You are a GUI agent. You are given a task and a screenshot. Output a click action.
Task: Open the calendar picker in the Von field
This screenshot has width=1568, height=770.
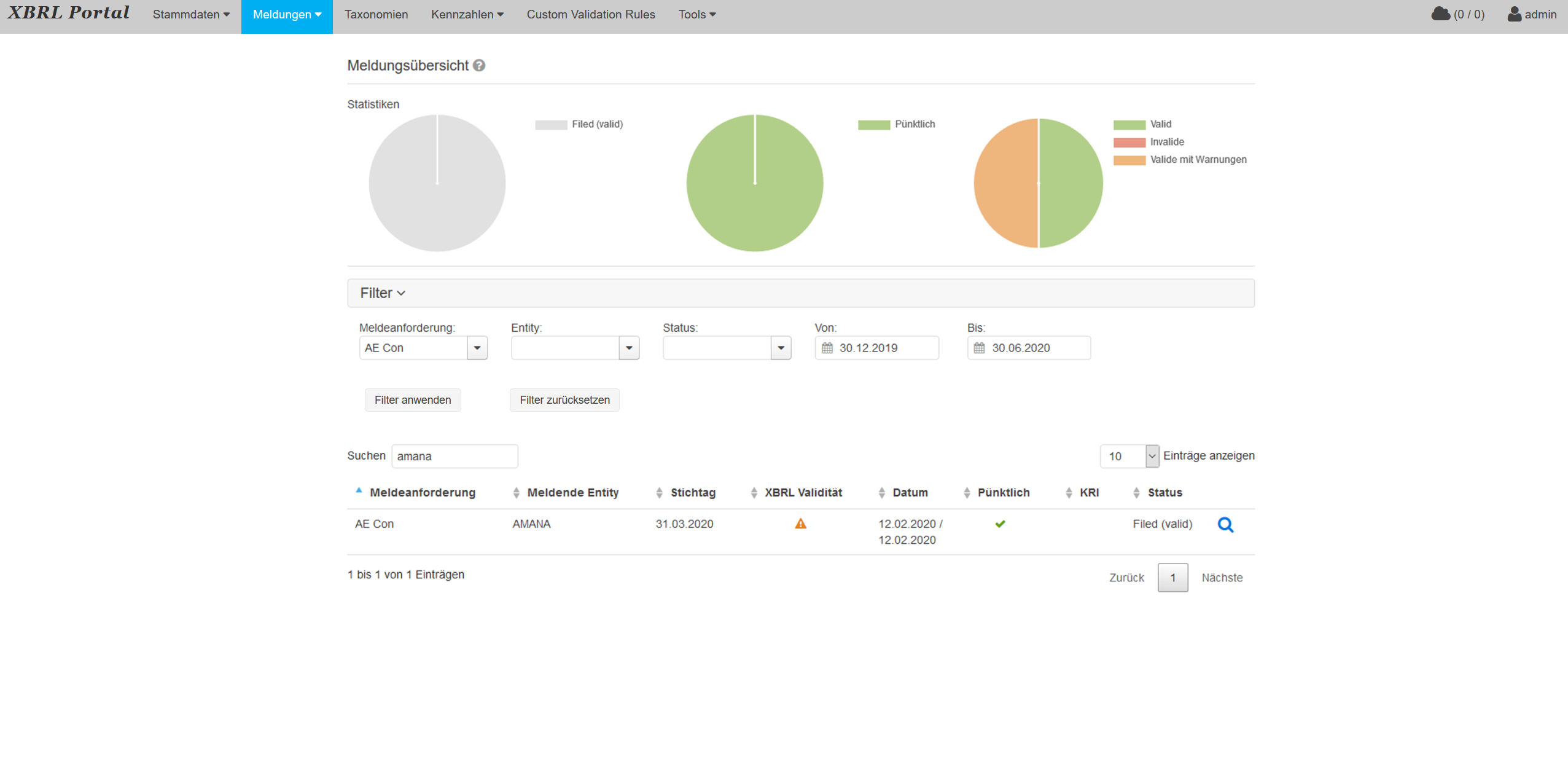(x=828, y=347)
